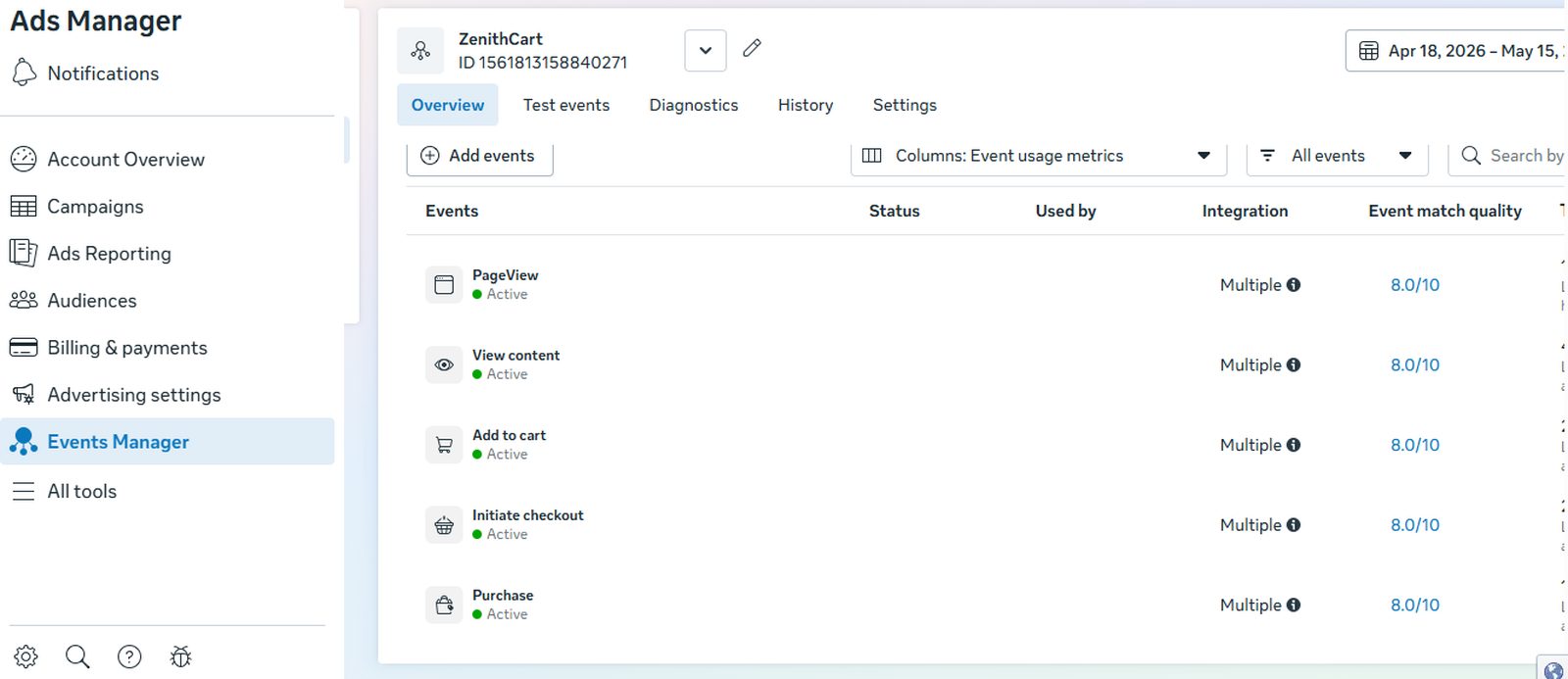1568x679 pixels.
Task: Click the Add to cart event icon
Action: (444, 445)
